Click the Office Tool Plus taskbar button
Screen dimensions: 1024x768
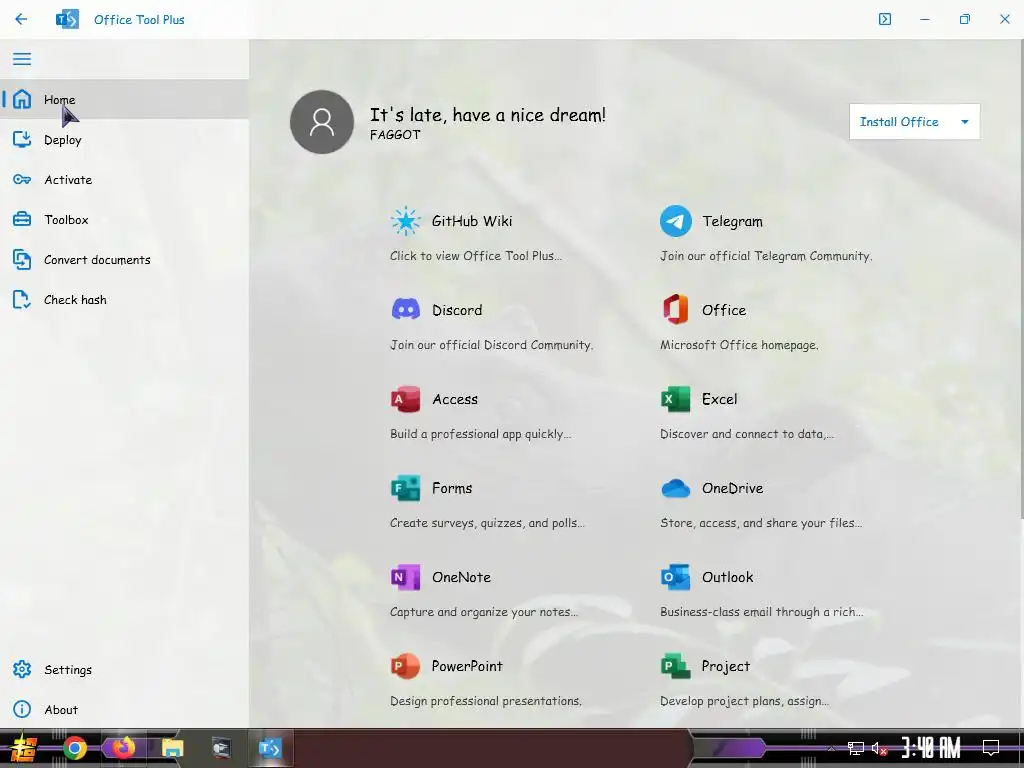(x=270, y=748)
